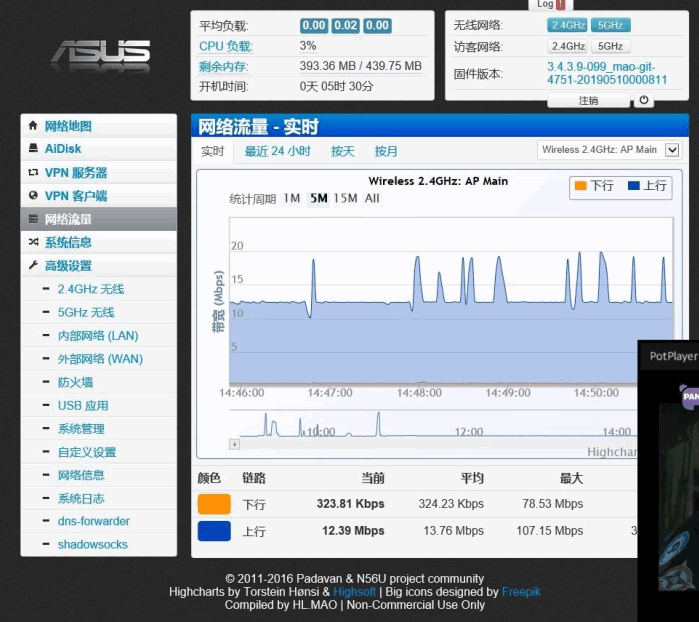Image resolution: width=699 pixels, height=622 pixels.
Task: Open the CPU 负载 link
Action: tap(226, 46)
